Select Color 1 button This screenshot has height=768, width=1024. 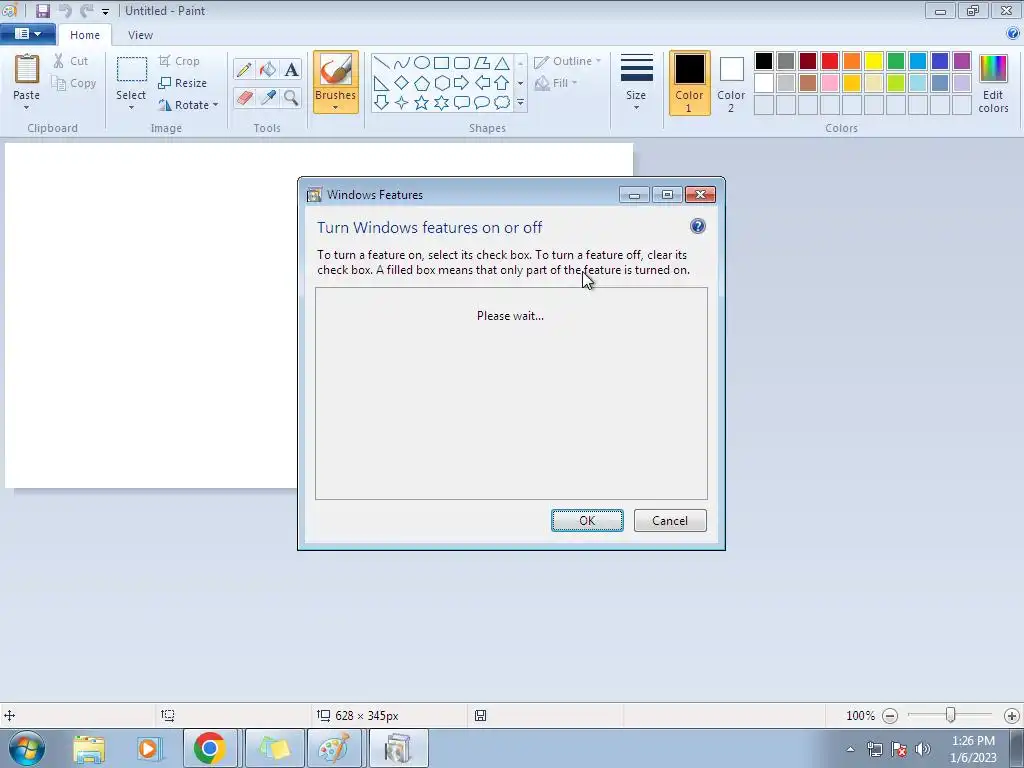click(x=690, y=82)
